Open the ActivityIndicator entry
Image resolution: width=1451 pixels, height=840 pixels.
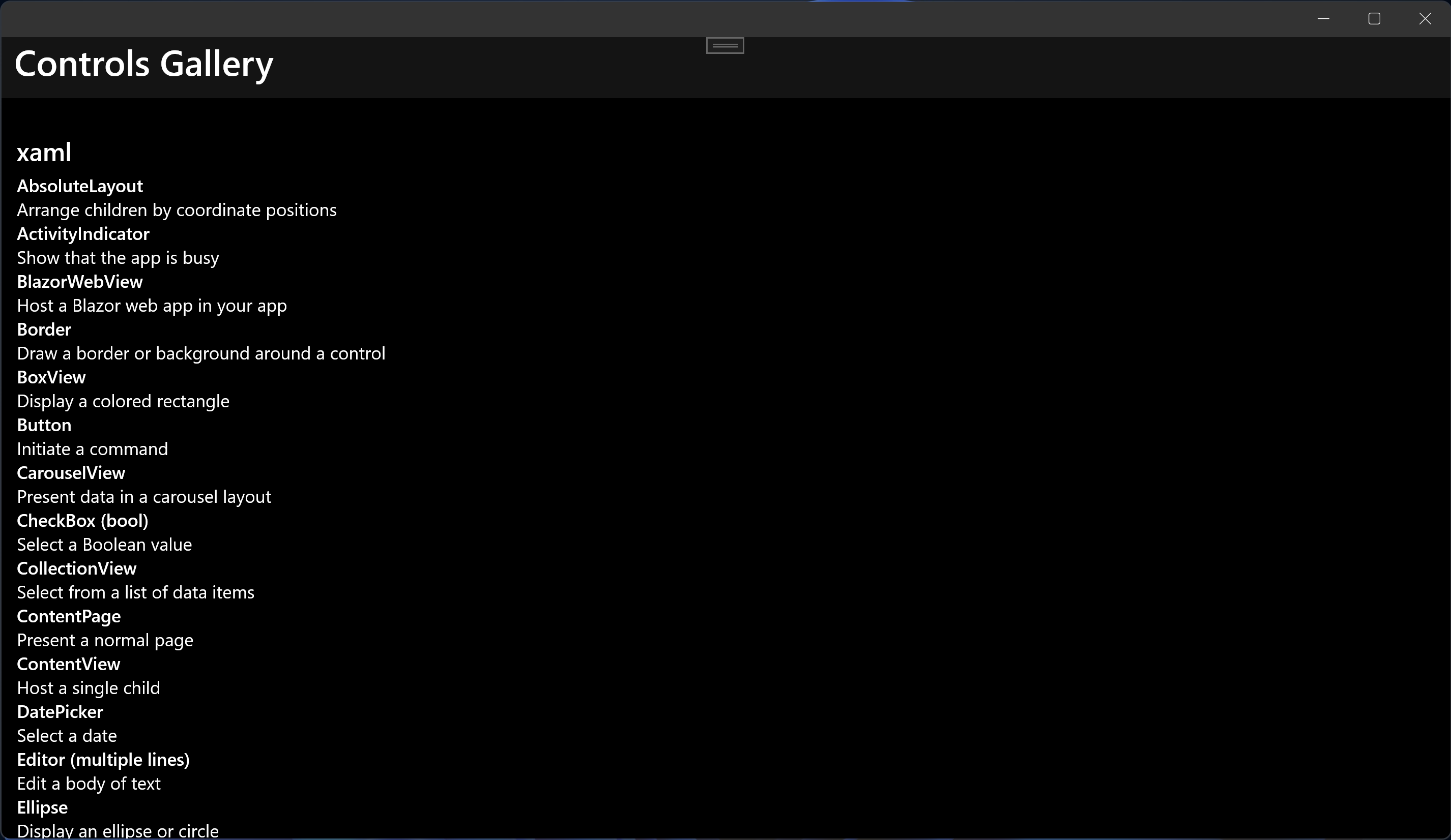(x=83, y=234)
